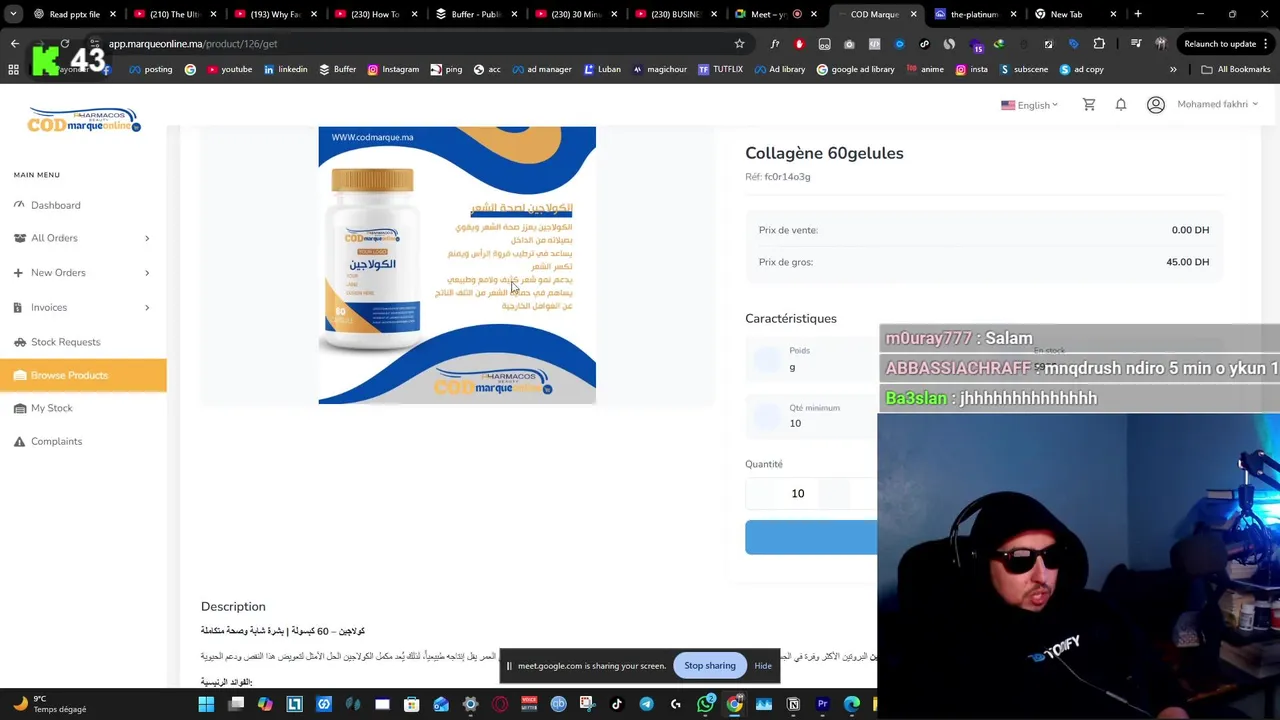Go to My Stock page
Viewport: 1280px width, 720px height.
[x=51, y=408]
